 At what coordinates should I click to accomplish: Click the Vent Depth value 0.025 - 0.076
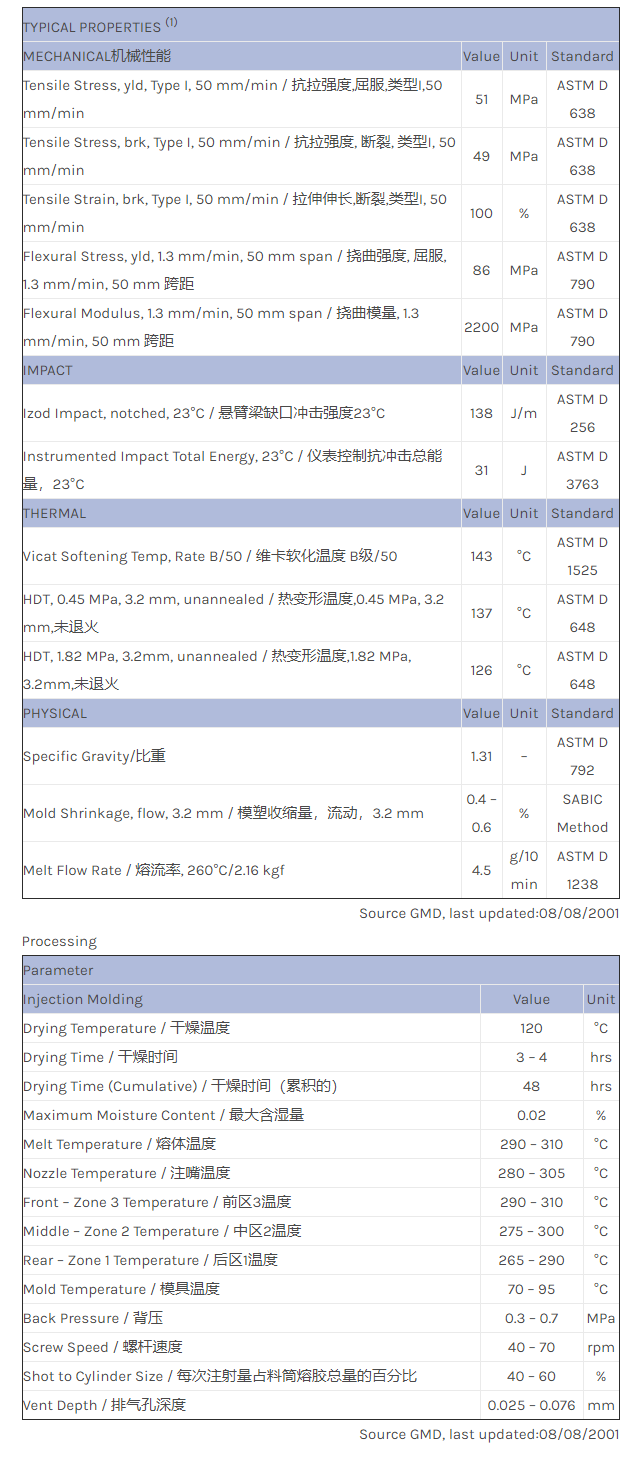click(x=531, y=1405)
